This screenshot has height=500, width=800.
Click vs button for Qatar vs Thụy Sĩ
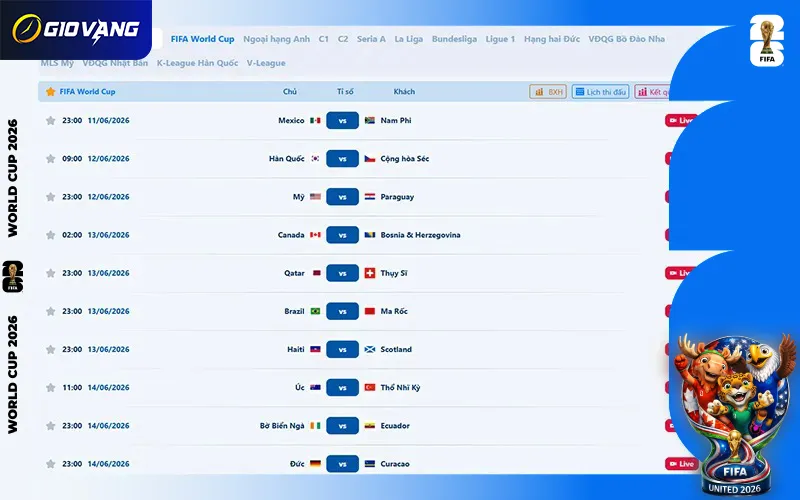click(342, 273)
